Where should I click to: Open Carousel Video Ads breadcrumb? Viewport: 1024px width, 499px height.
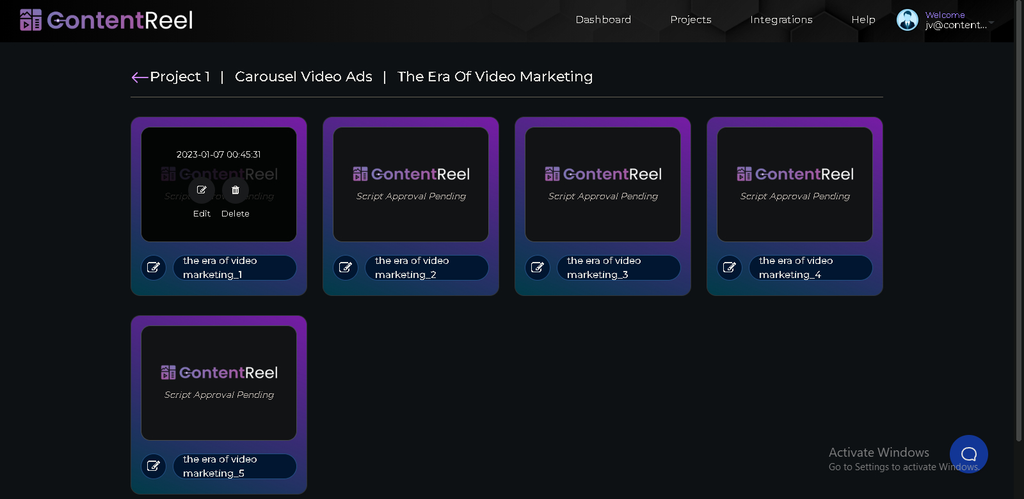tap(304, 76)
